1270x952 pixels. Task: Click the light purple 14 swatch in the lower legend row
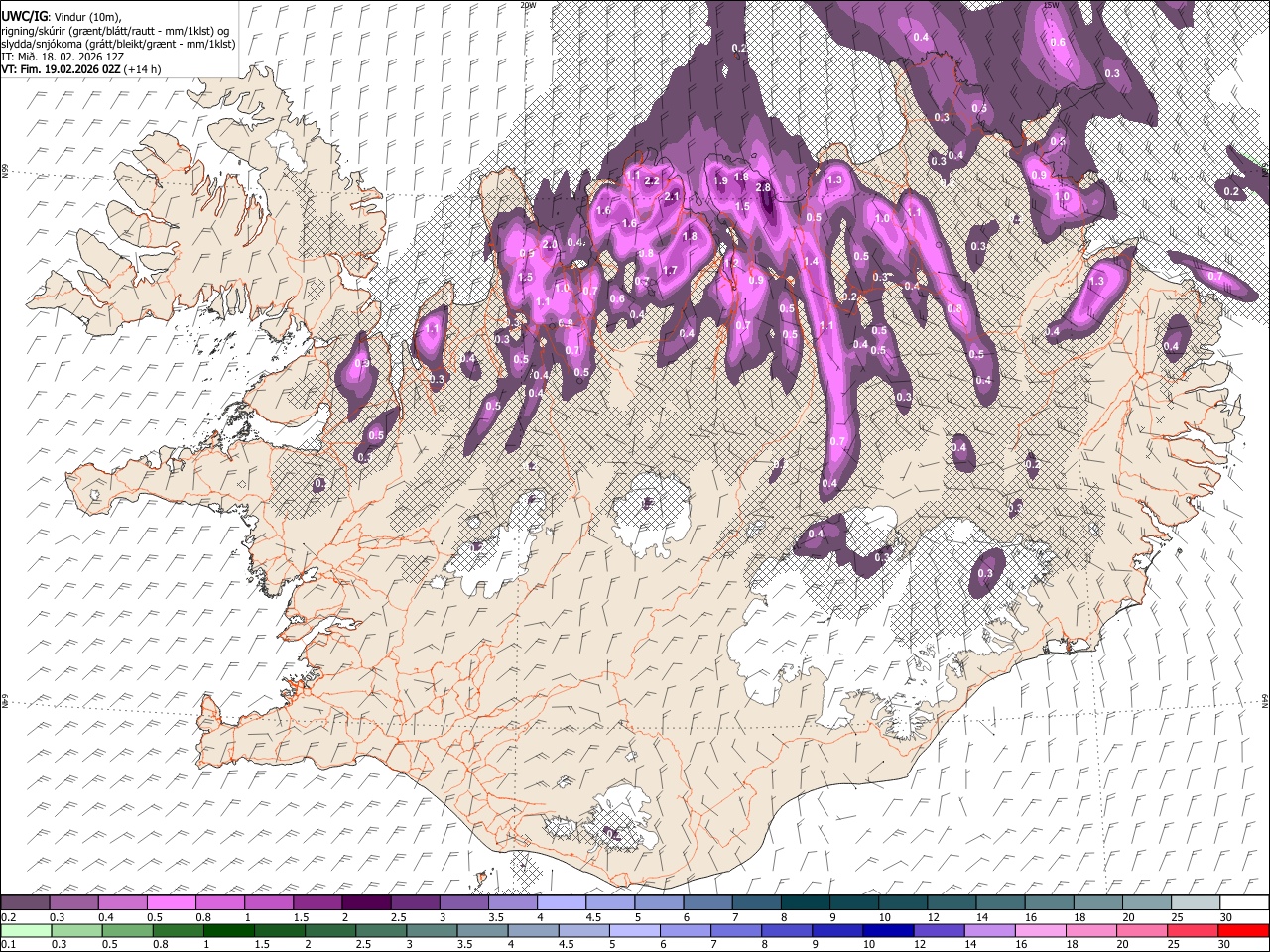coord(989,930)
